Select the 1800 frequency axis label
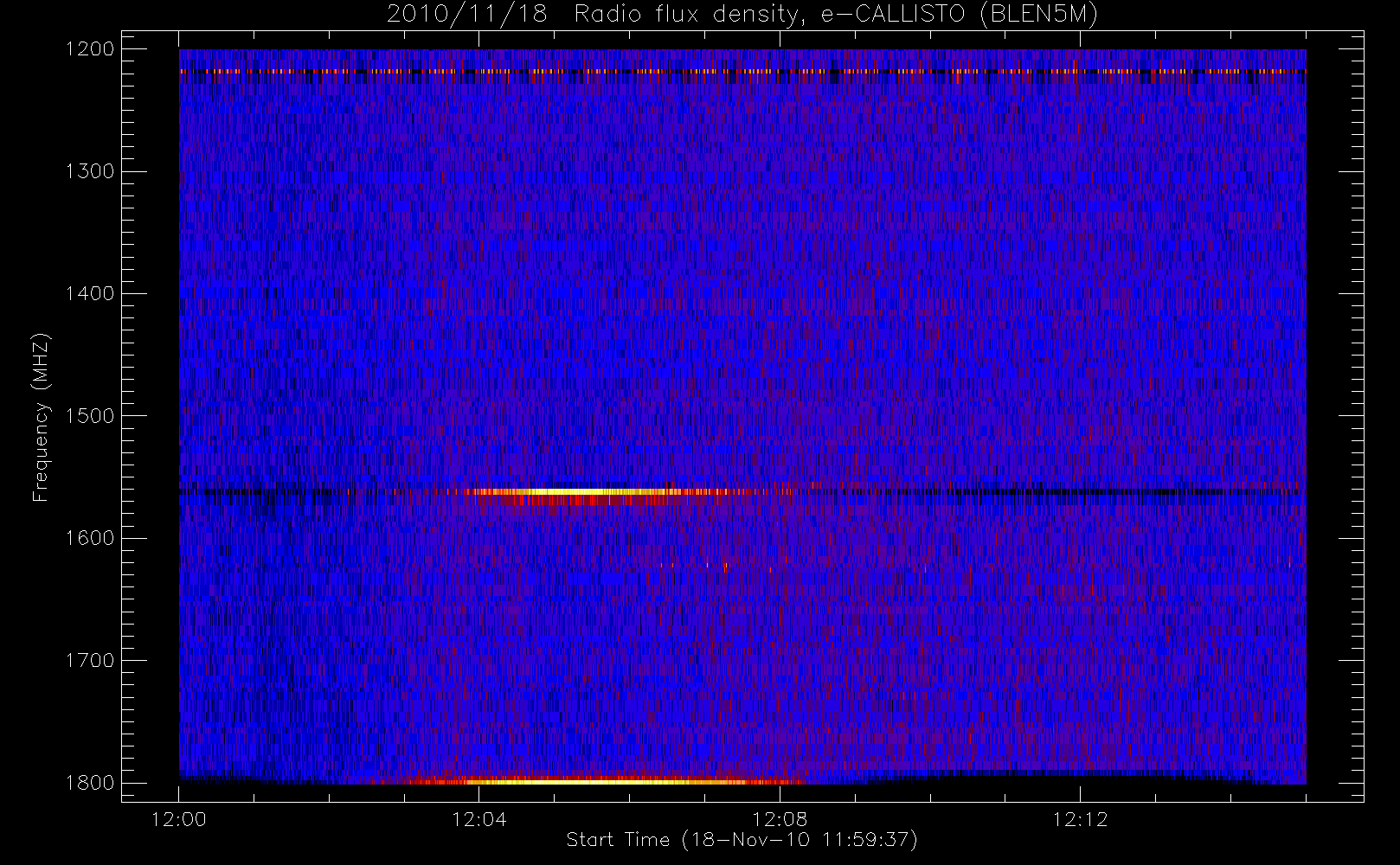The image size is (1400, 865). tap(90, 783)
